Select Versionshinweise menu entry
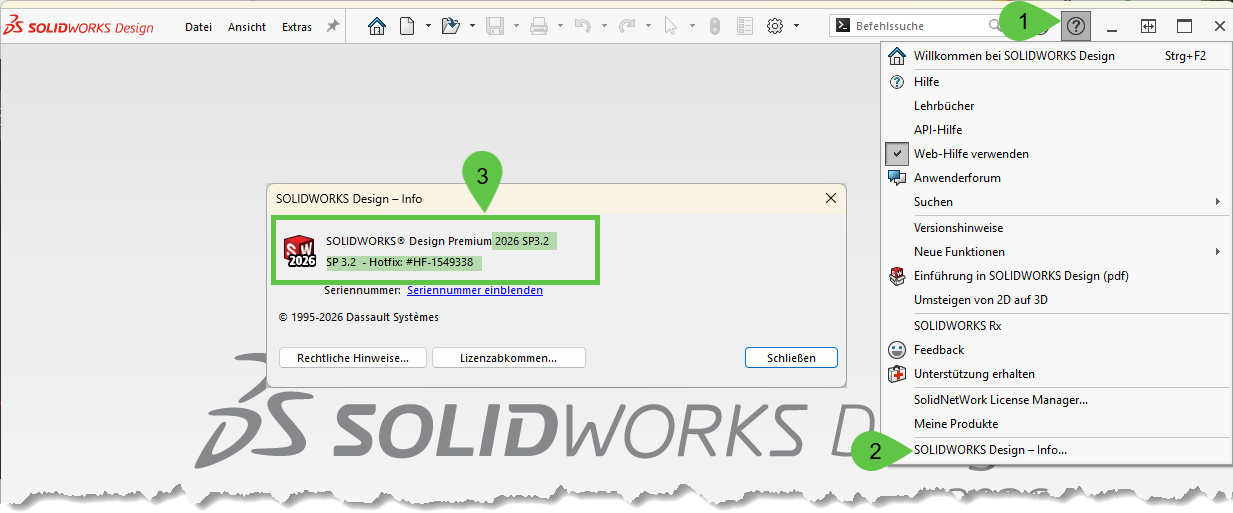The width and height of the screenshot is (1233, 513). 1055,228
